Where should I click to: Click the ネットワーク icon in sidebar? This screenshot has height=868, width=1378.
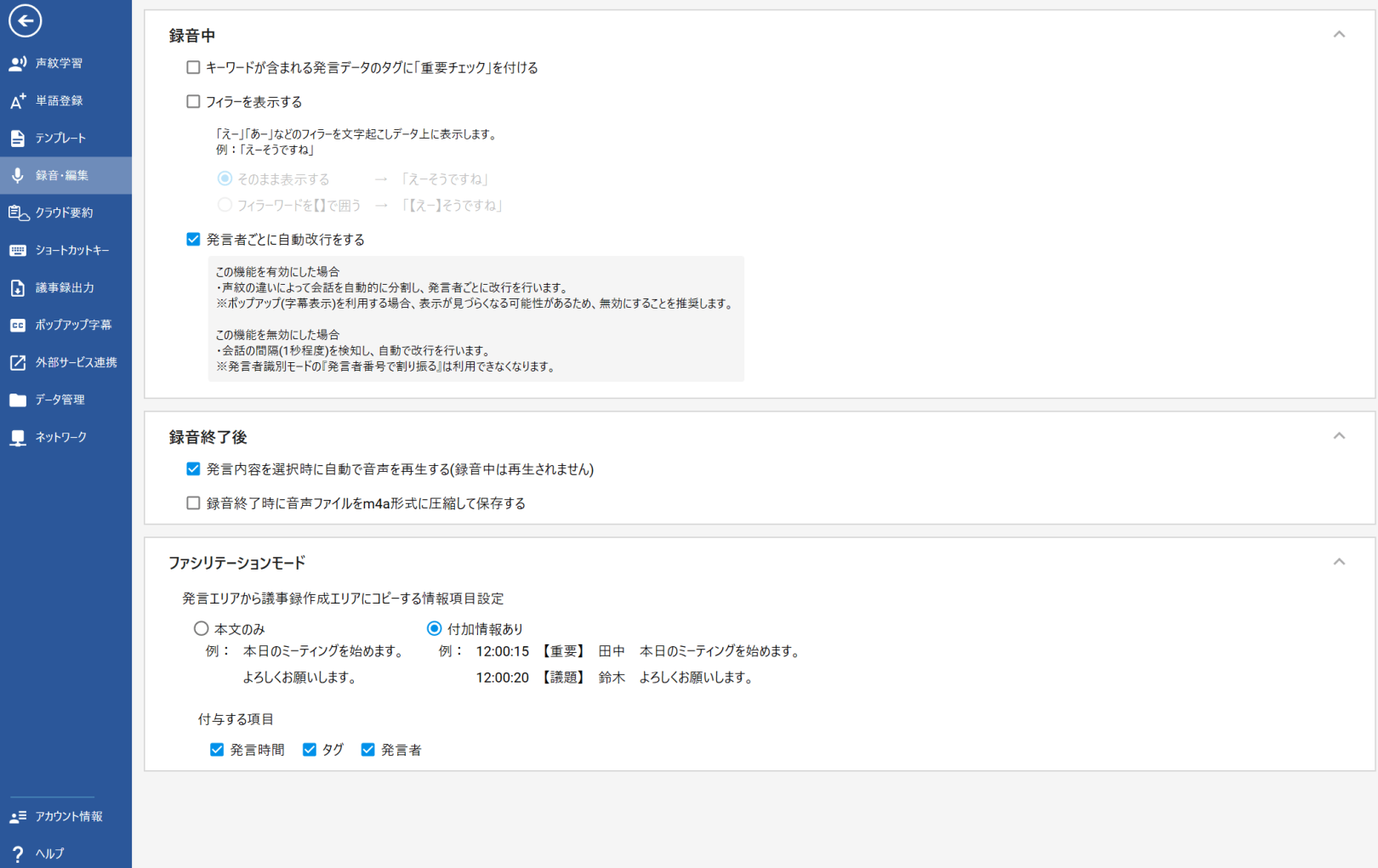[x=18, y=437]
